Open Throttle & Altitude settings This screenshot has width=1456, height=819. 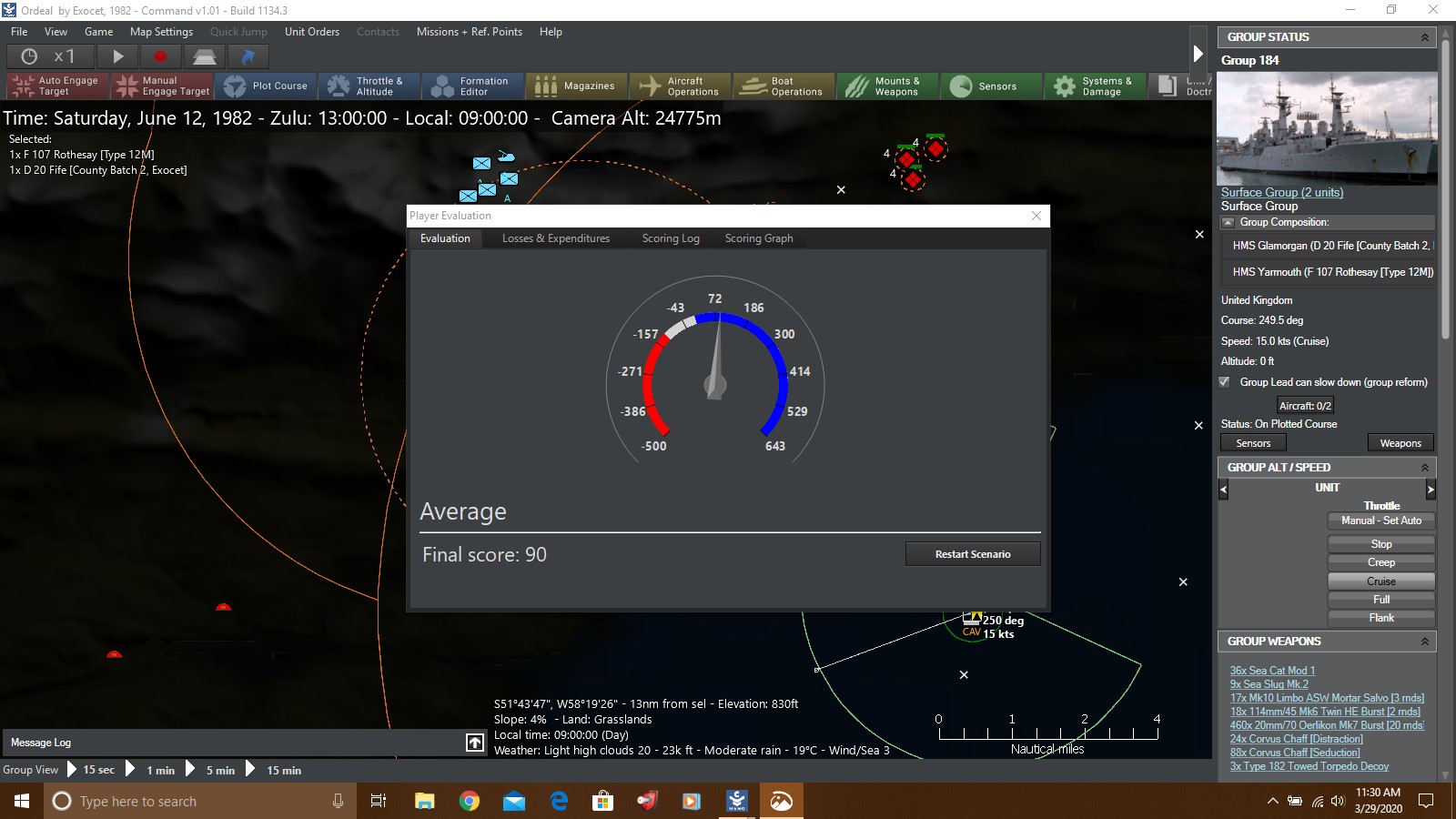point(370,86)
